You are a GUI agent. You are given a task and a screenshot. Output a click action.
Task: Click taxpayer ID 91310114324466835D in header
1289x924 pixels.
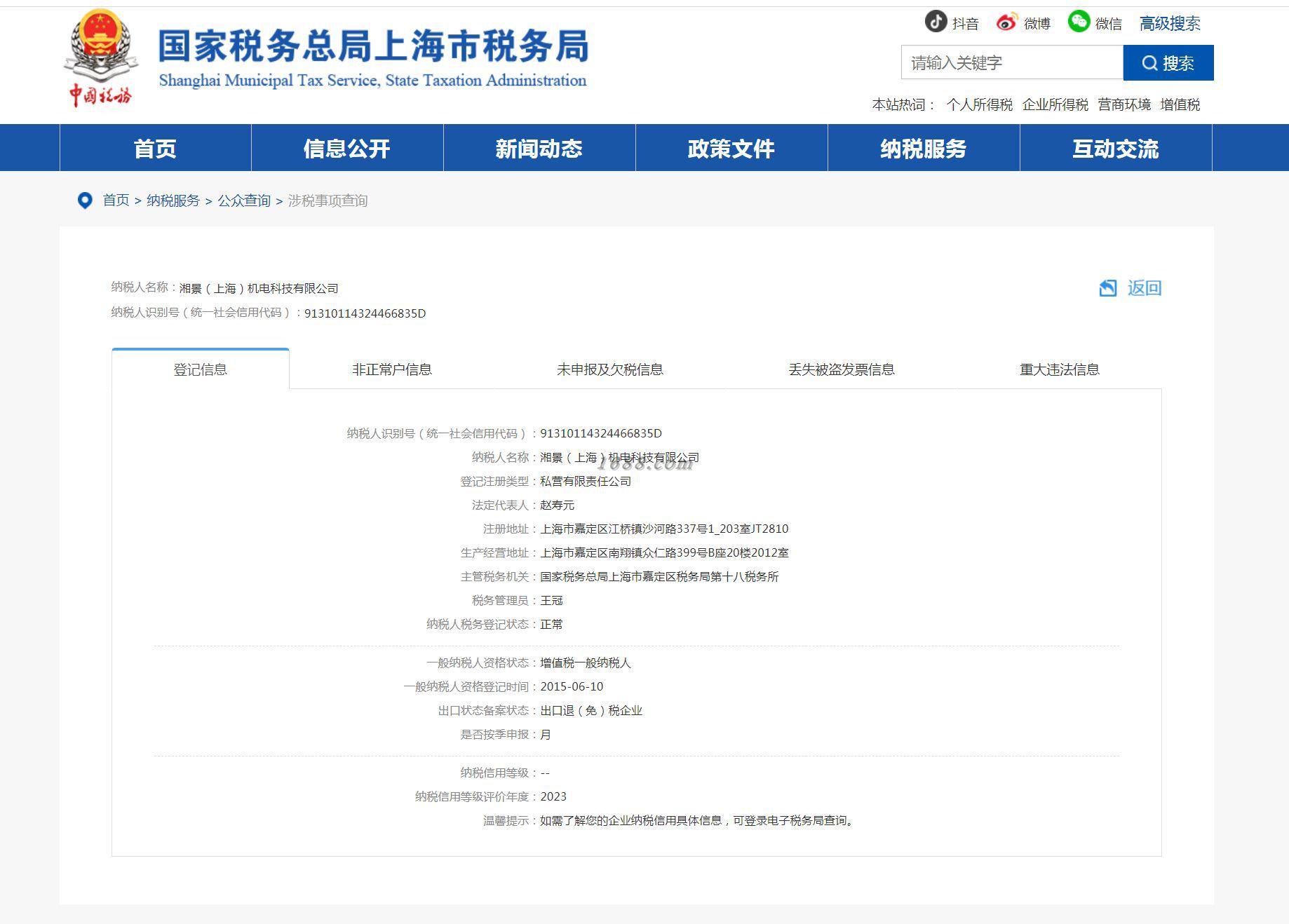365,313
